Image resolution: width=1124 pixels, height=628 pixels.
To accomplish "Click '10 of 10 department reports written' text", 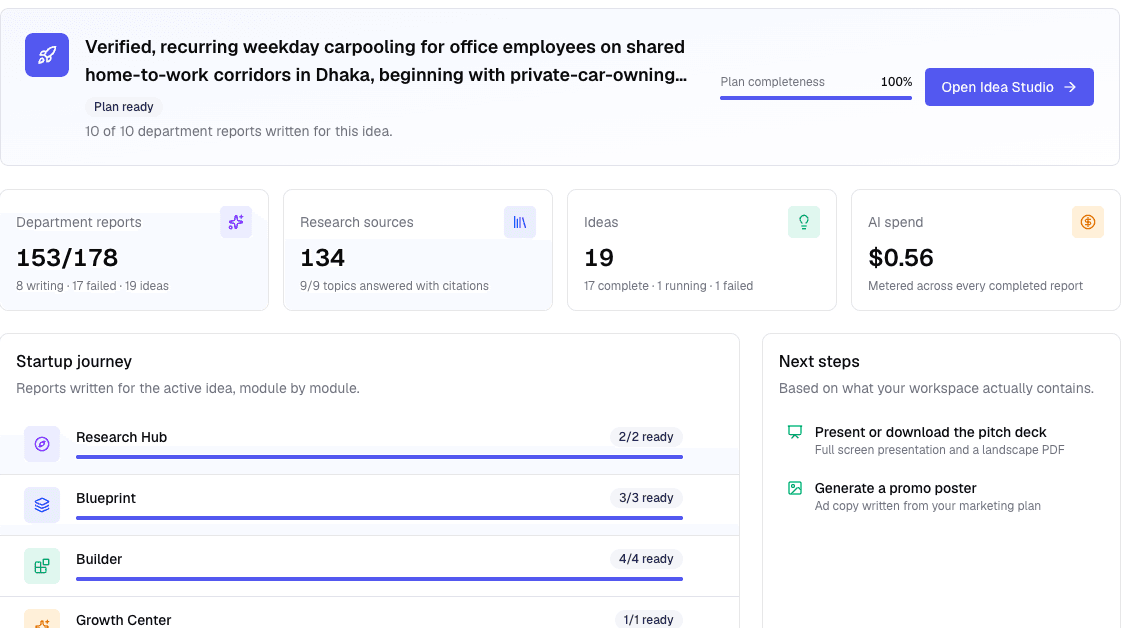I will click(239, 131).
